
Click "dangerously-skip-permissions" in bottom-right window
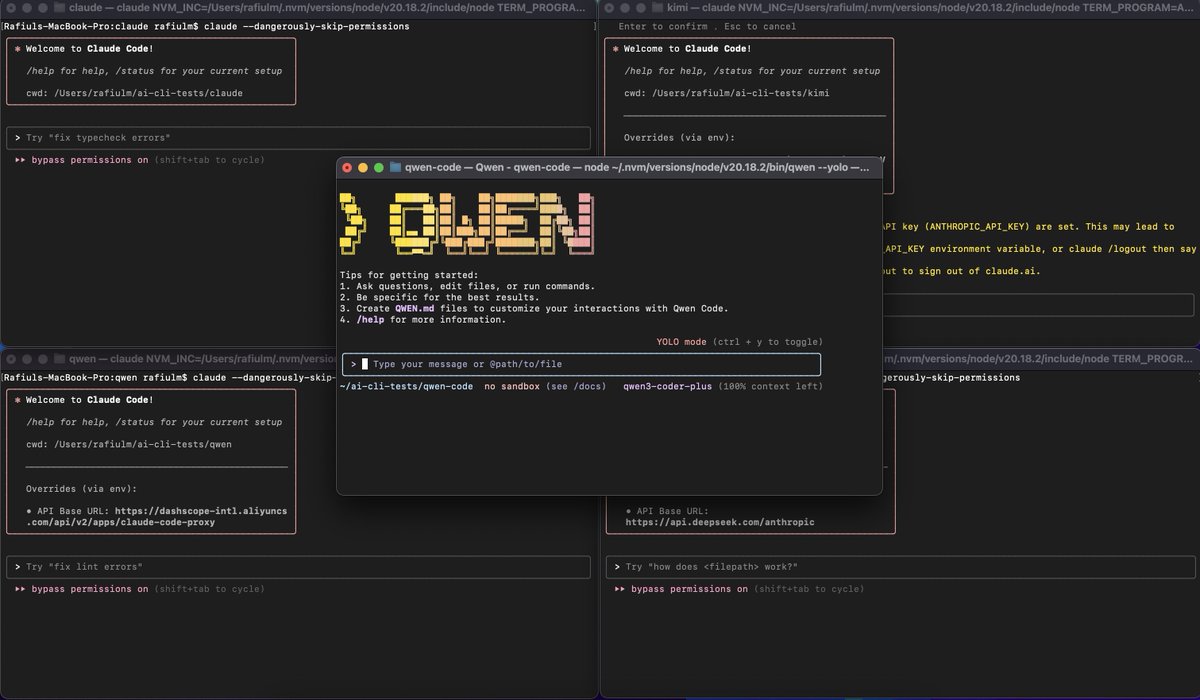pyautogui.click(x=952, y=378)
